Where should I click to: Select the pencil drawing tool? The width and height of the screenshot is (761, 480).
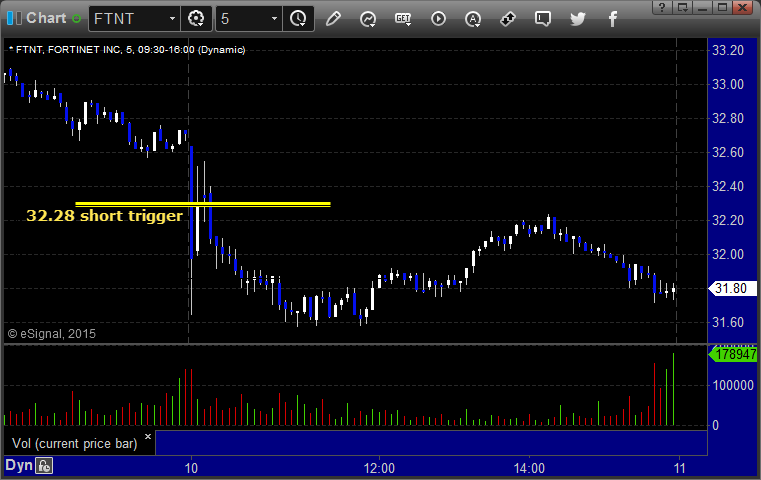point(333,19)
